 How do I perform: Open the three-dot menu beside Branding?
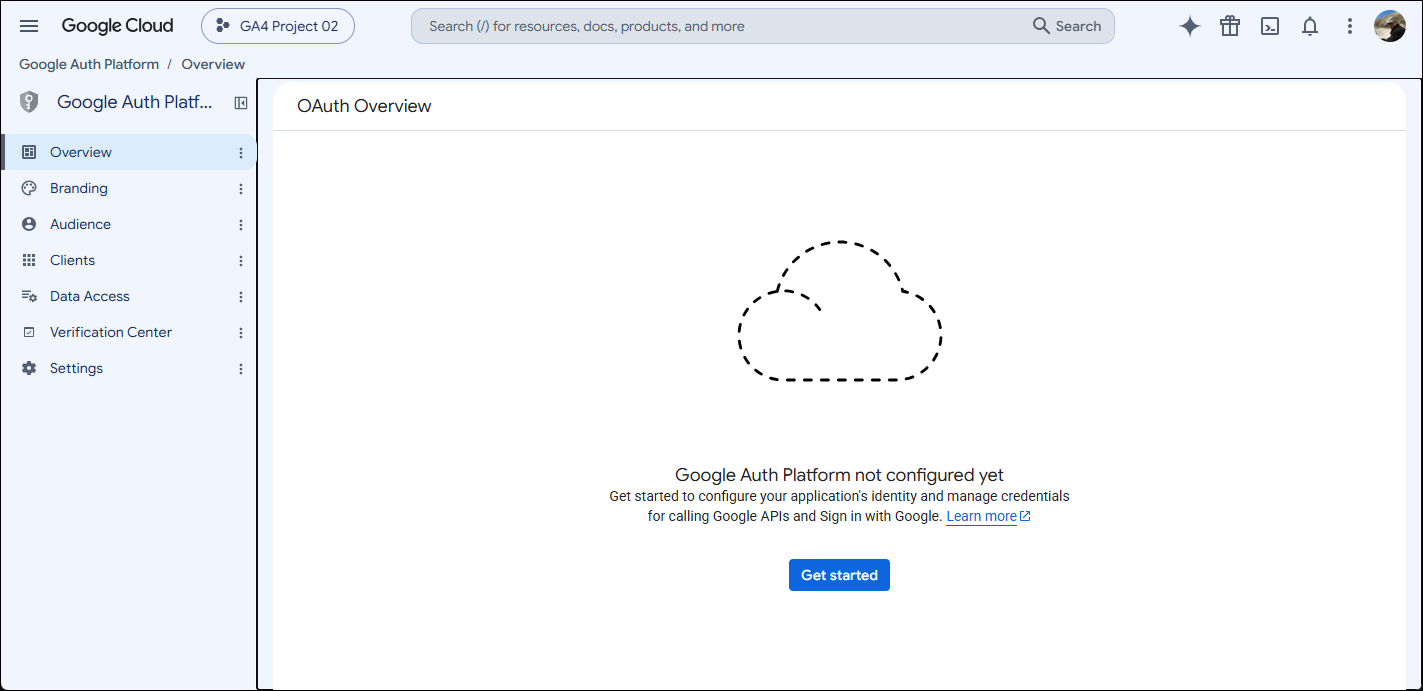pyautogui.click(x=241, y=189)
